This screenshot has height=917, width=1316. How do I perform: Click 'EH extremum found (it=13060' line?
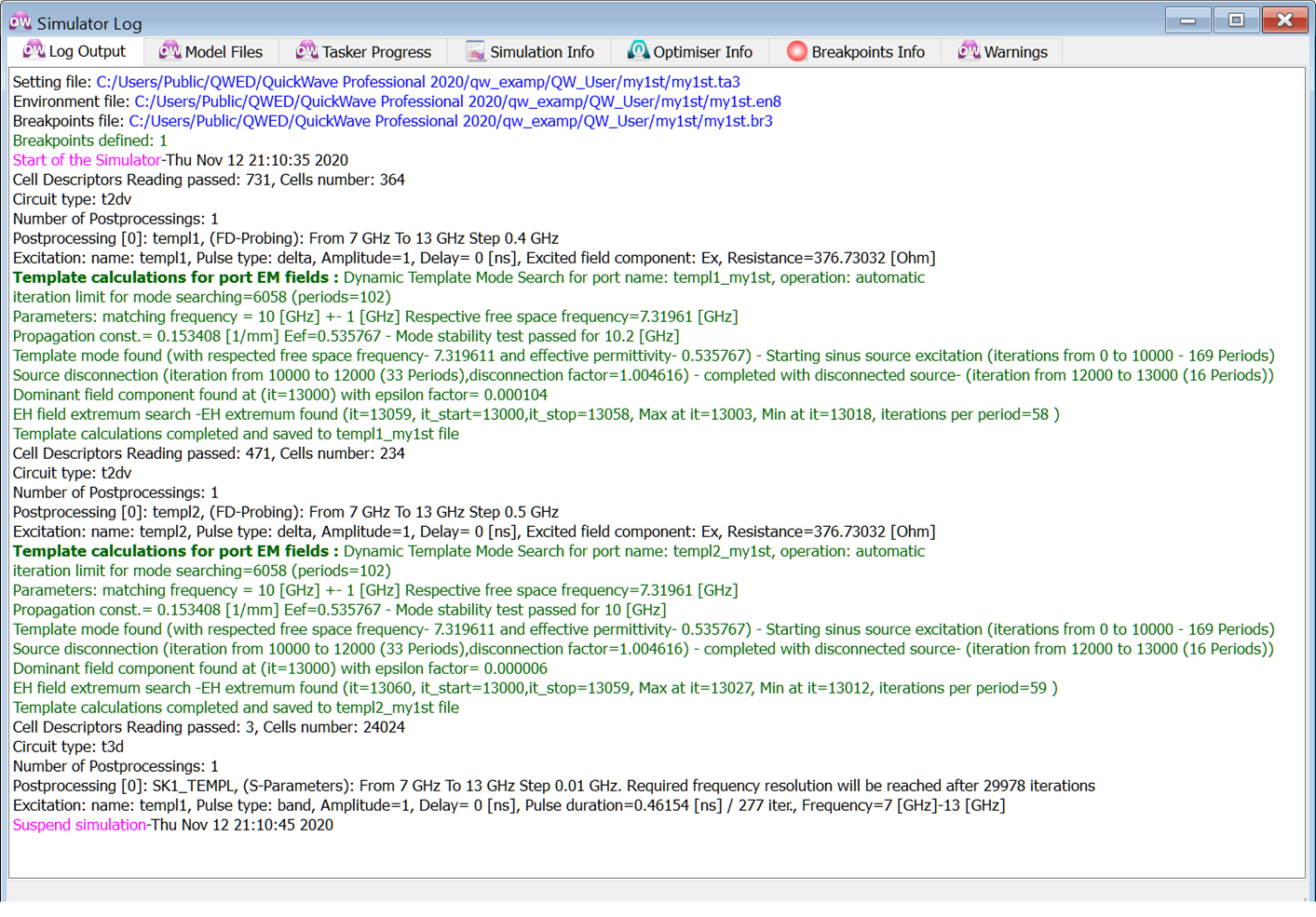pos(536,688)
